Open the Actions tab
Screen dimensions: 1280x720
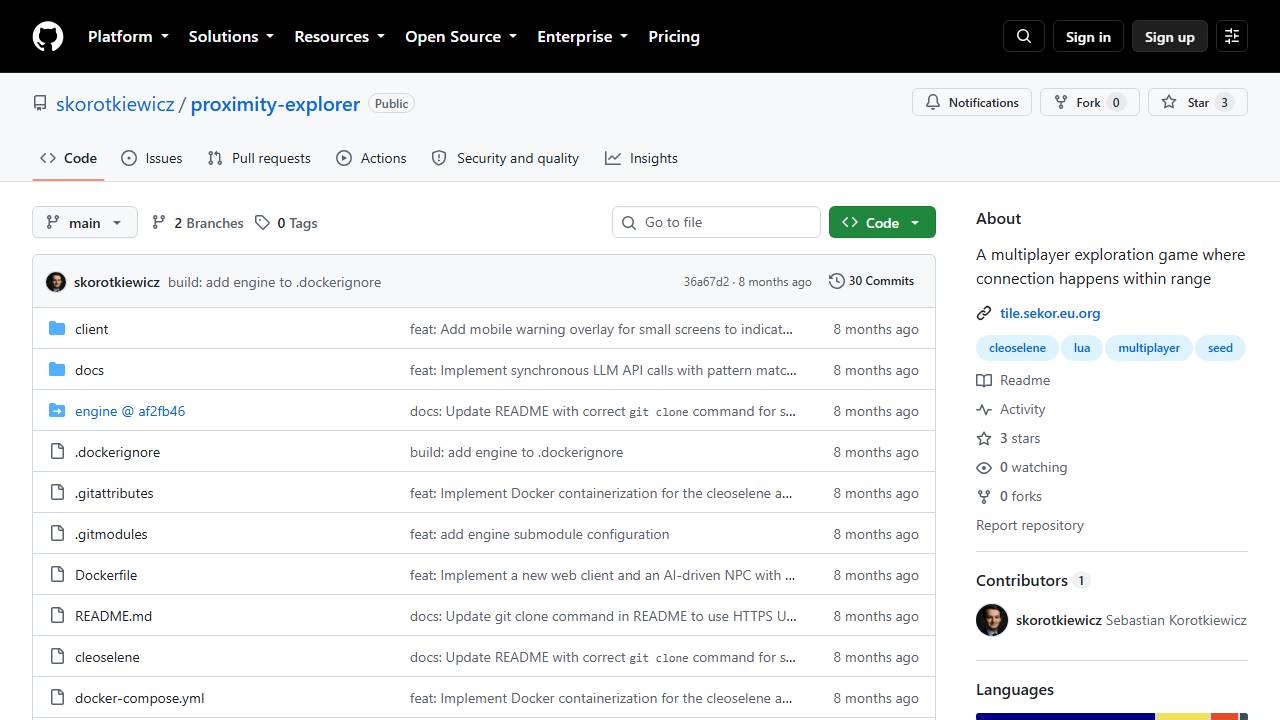coord(371,158)
